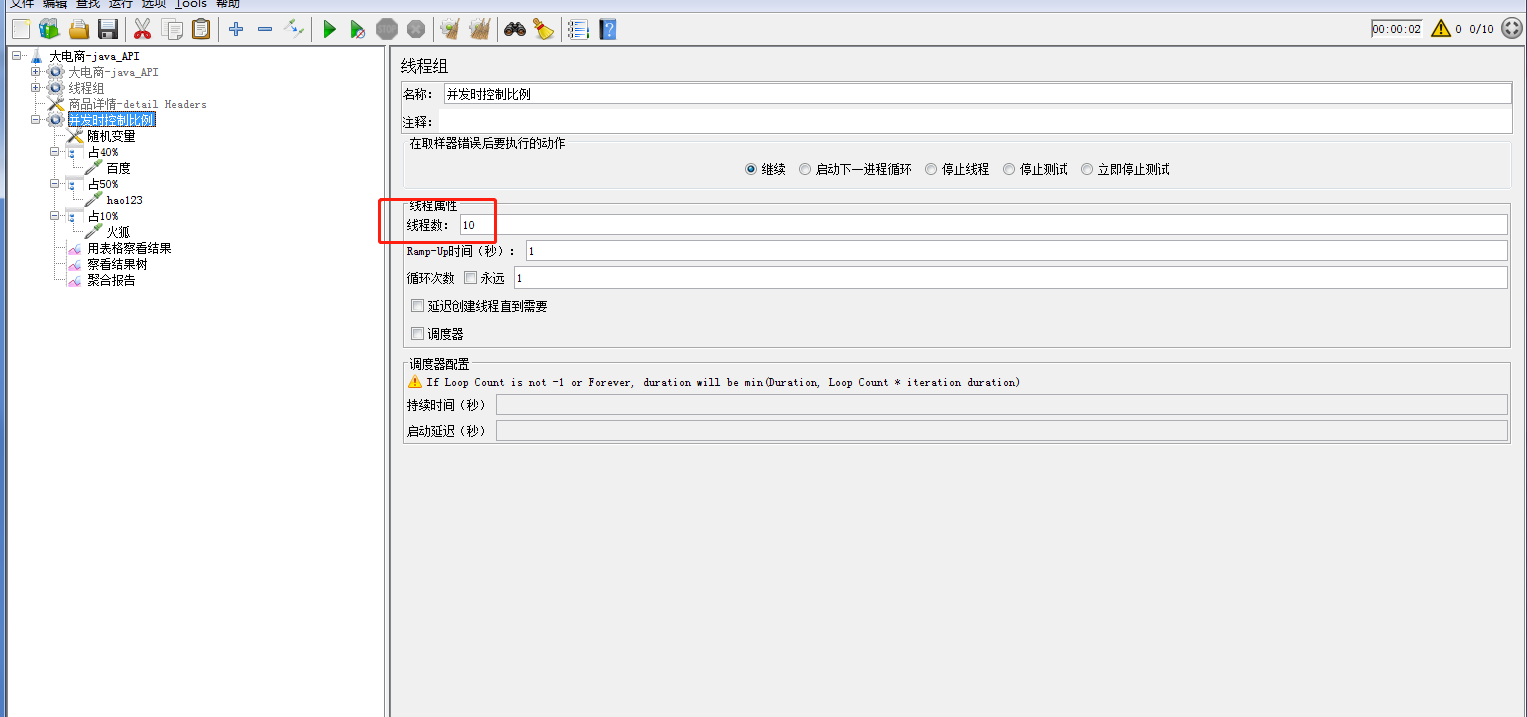Open 察看结果树 listener

point(117,264)
